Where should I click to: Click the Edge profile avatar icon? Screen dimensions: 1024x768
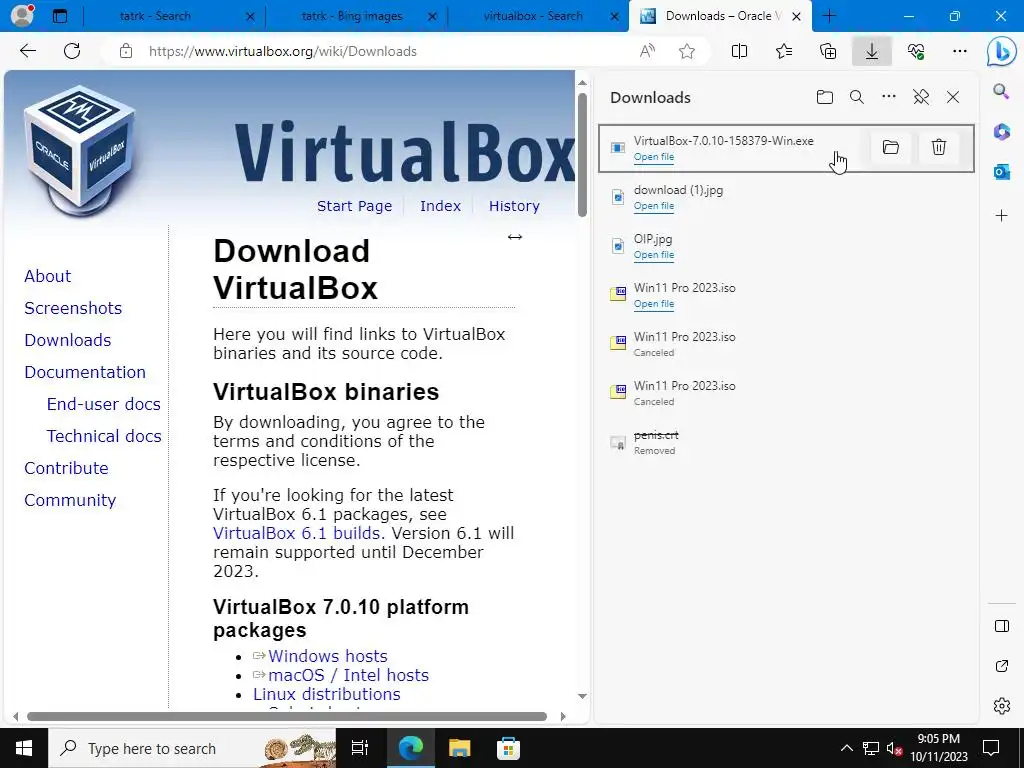pyautogui.click(x=22, y=15)
